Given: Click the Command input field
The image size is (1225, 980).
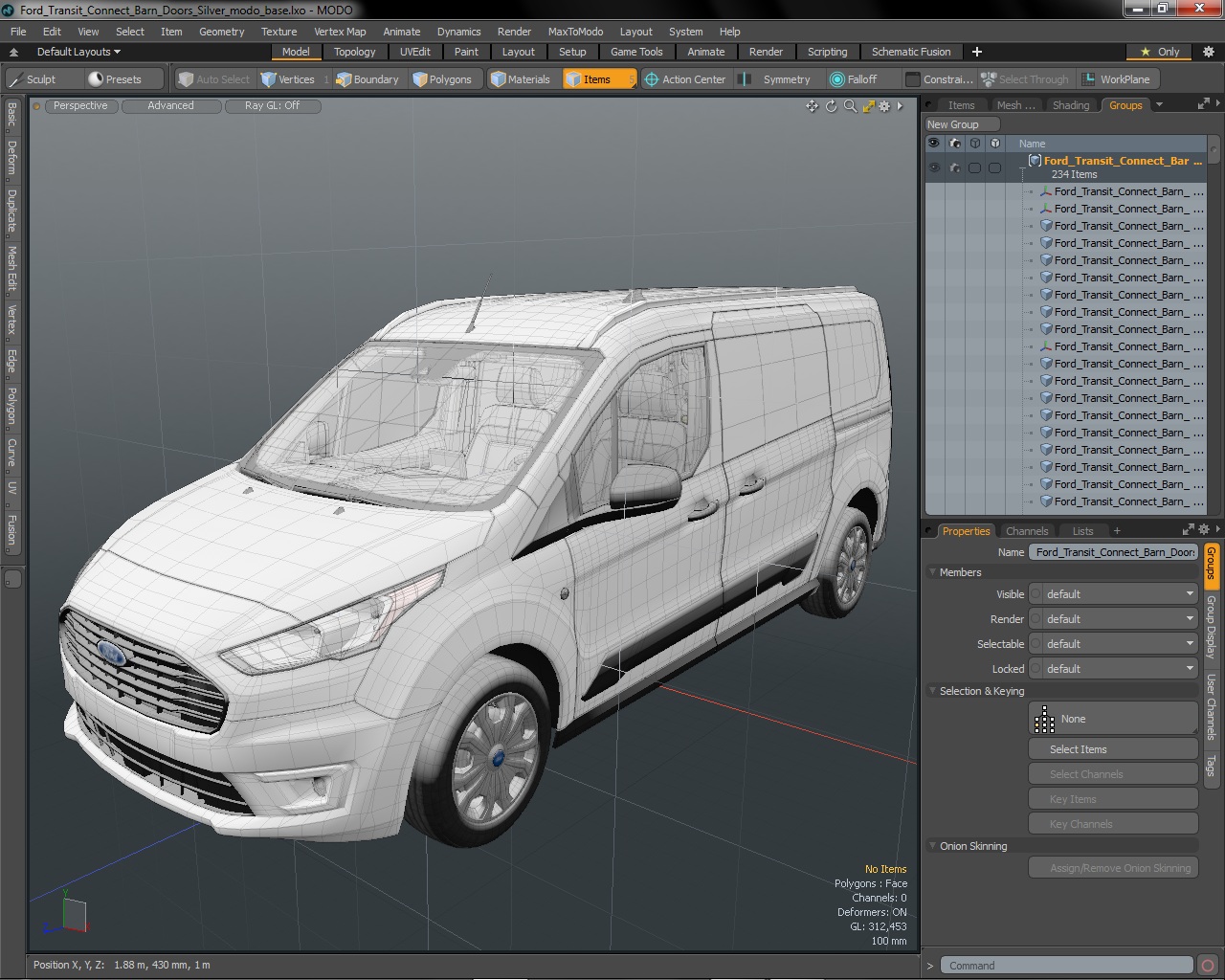Looking at the screenshot, I should tap(1066, 966).
